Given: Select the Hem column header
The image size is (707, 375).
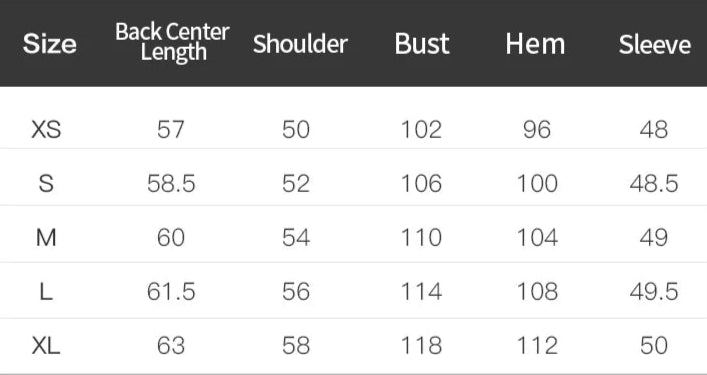Looking at the screenshot, I should pos(535,44).
